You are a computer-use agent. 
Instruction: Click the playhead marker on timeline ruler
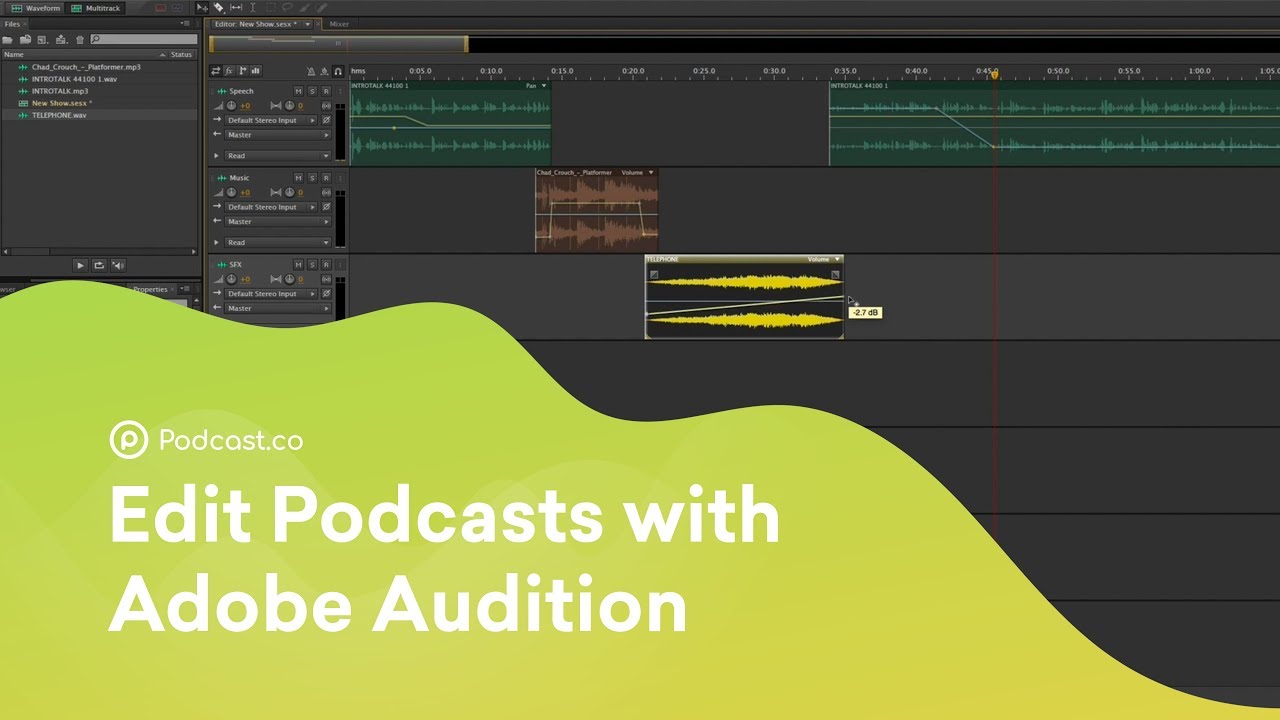pyautogui.click(x=994, y=75)
